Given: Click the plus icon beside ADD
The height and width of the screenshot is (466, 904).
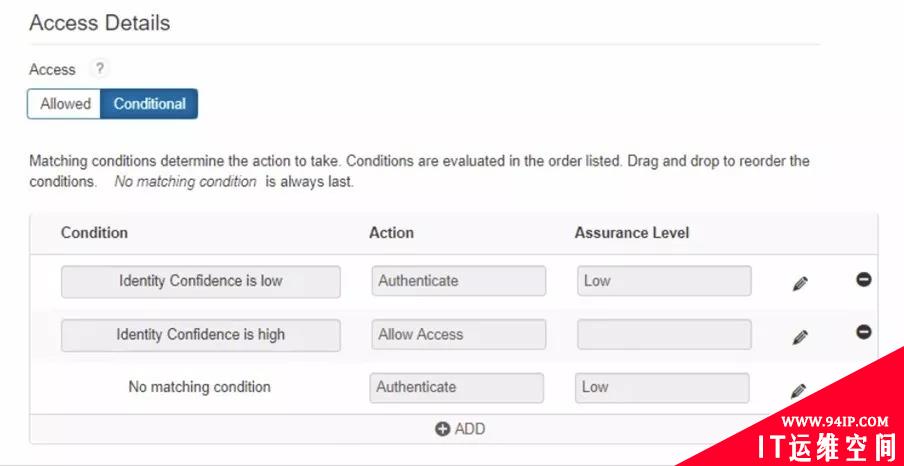Looking at the screenshot, I should [x=442, y=429].
